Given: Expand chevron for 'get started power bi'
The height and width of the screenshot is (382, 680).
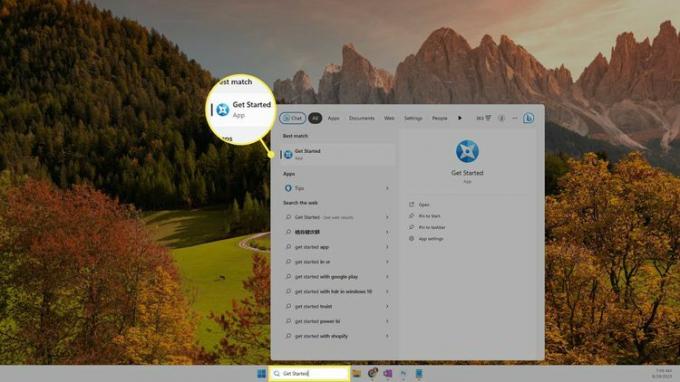Looking at the screenshot, I should pos(387,321).
